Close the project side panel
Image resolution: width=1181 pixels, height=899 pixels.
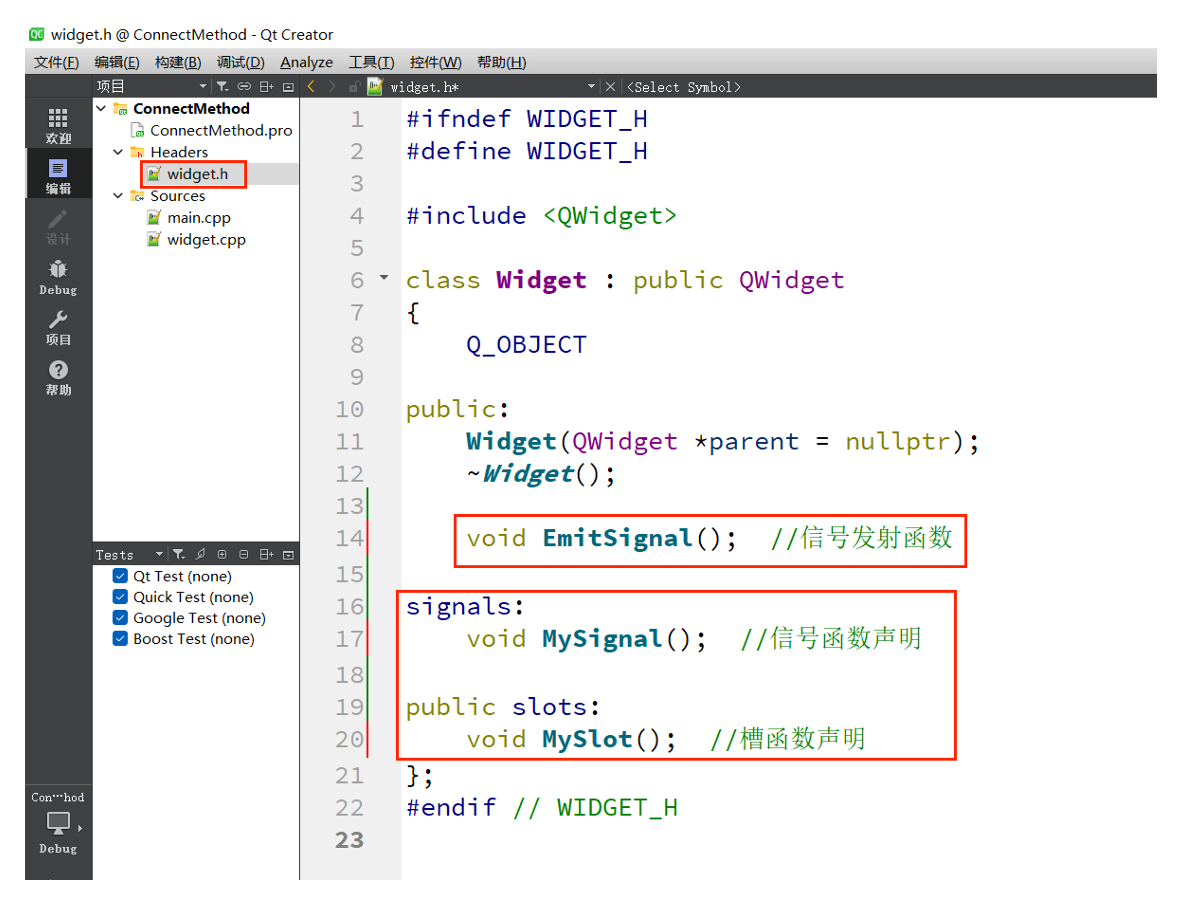point(288,87)
